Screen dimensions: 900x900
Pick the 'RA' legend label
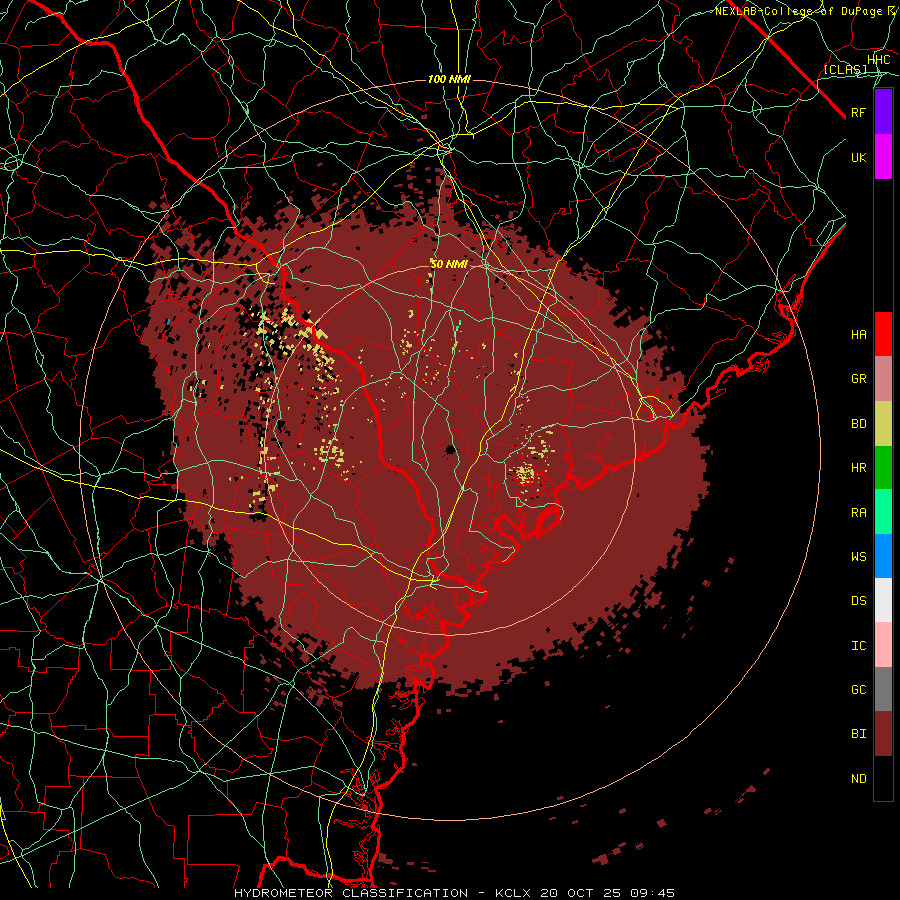[x=858, y=513]
